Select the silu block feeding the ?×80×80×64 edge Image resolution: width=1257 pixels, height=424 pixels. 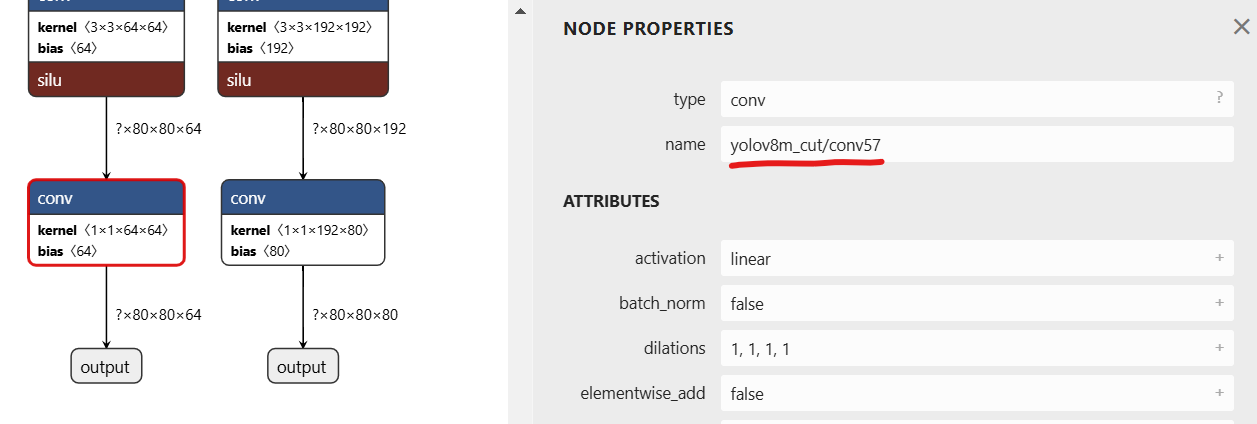pos(106,80)
